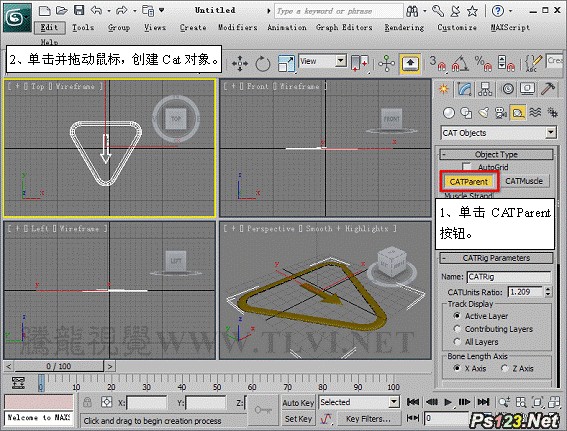The image size is (567, 431).
Task: Expand the redo history dropdown arrow
Action: click(134, 11)
